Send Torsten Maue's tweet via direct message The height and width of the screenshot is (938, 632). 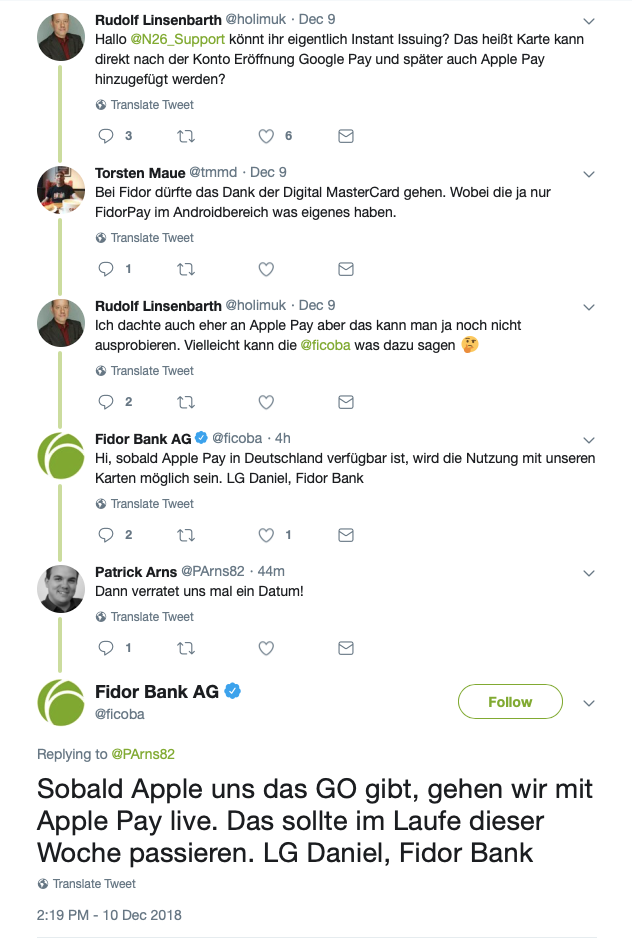point(346,269)
